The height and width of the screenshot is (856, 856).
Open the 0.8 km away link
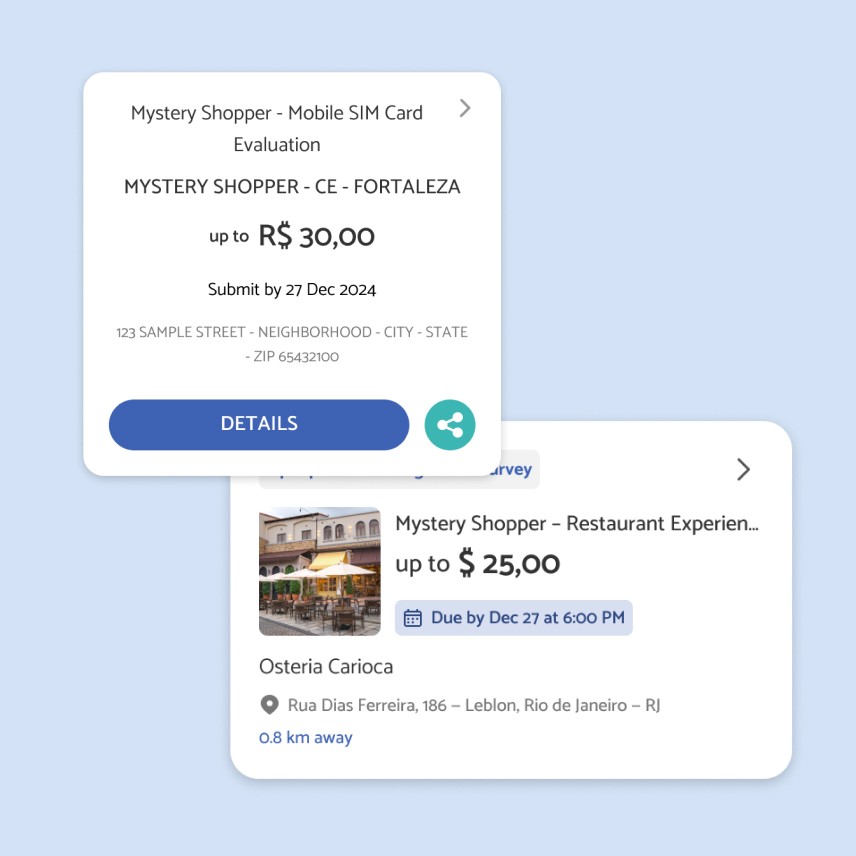point(306,738)
